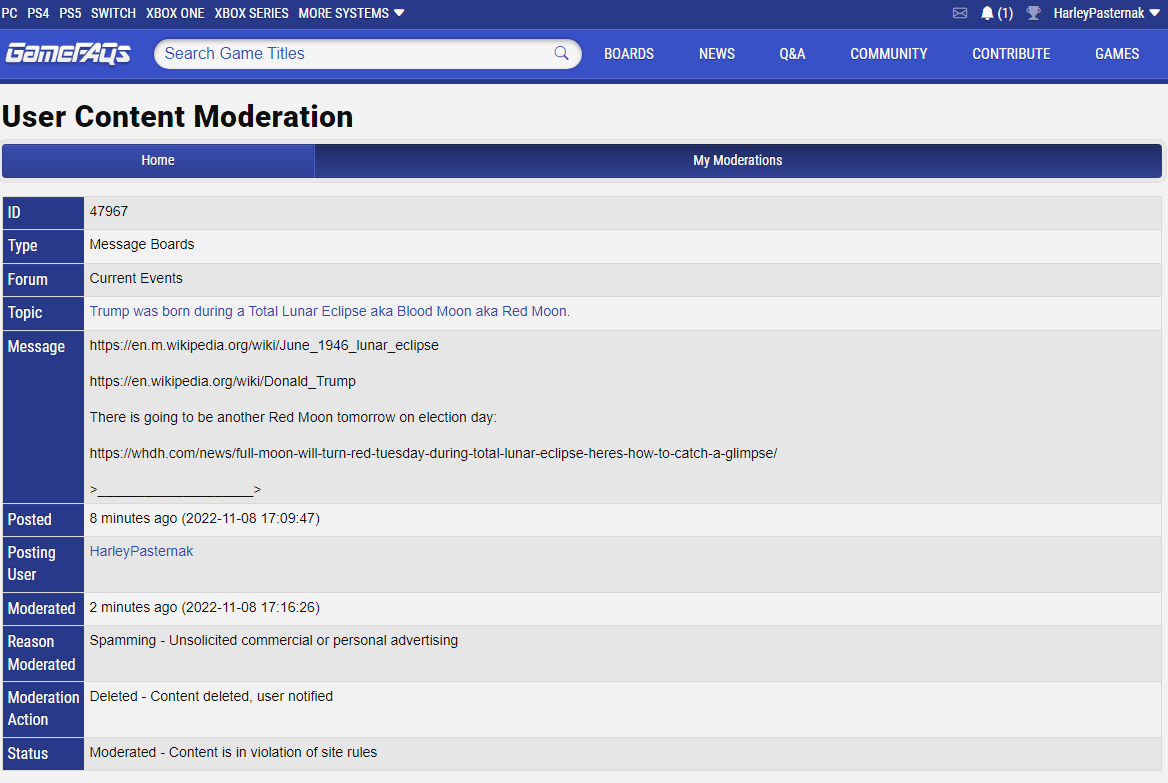Click the 'Current Events' forum value

[136, 278]
